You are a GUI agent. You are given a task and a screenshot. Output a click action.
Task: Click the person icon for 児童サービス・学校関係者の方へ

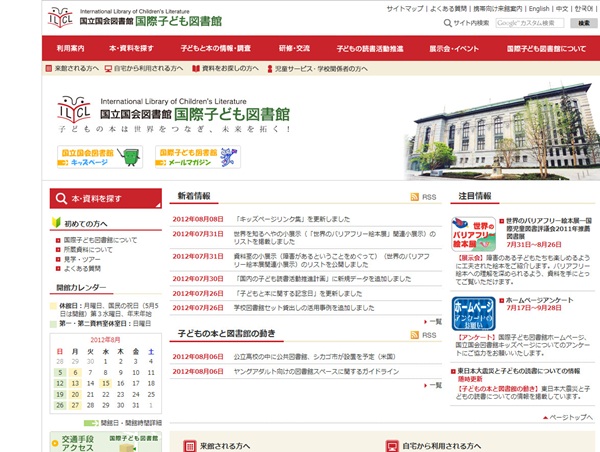tap(270, 69)
